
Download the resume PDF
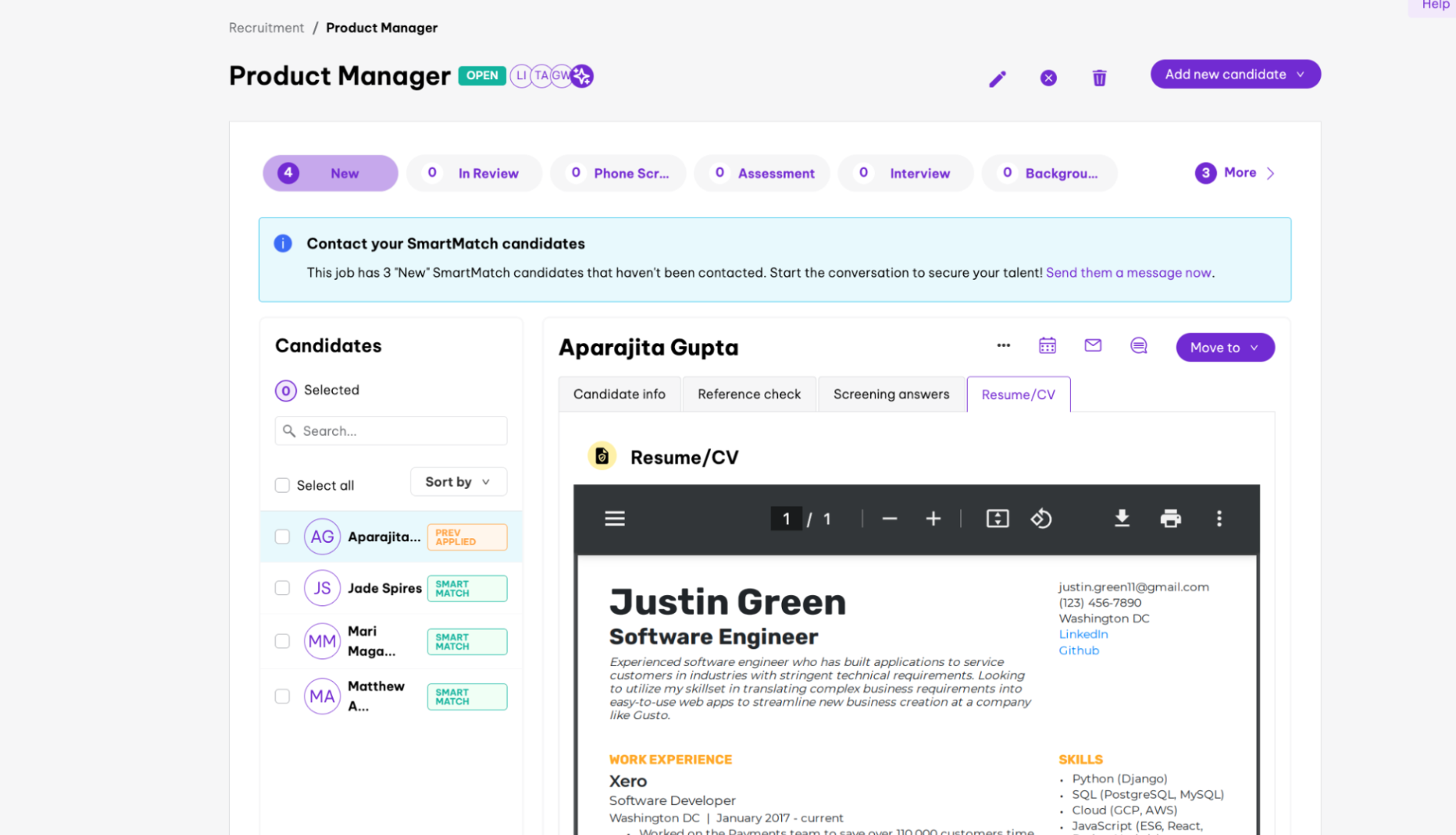pos(1122,518)
